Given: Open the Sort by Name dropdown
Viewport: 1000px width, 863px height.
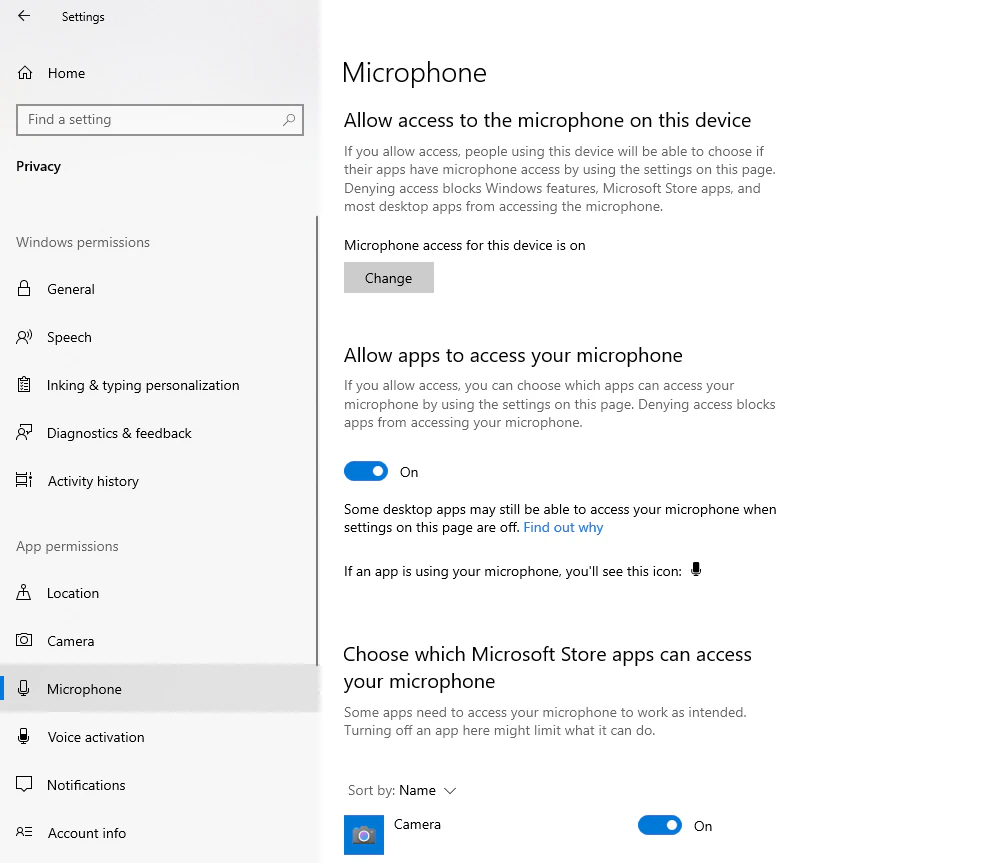Looking at the screenshot, I should (402, 790).
